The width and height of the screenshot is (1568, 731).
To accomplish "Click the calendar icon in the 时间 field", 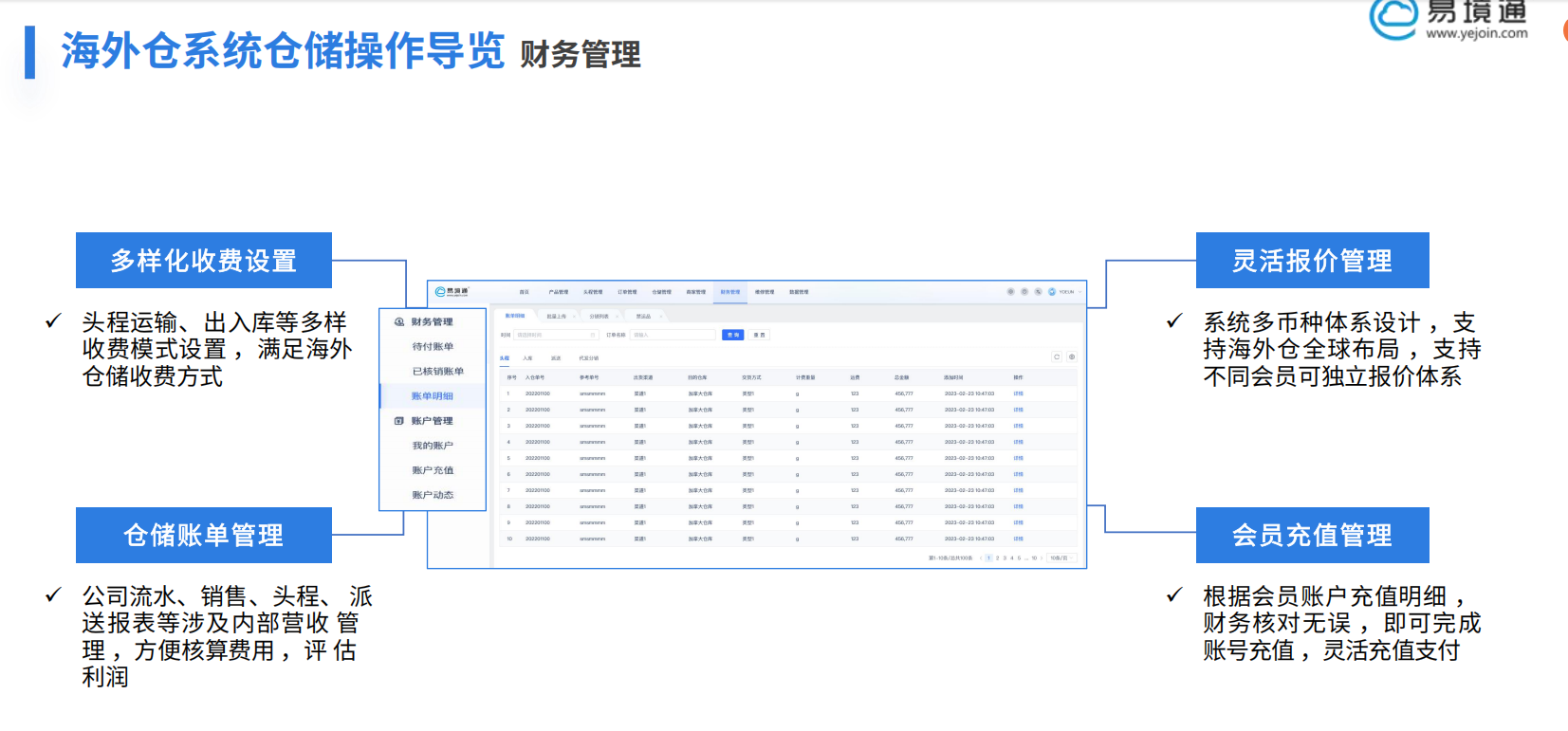I will (593, 335).
